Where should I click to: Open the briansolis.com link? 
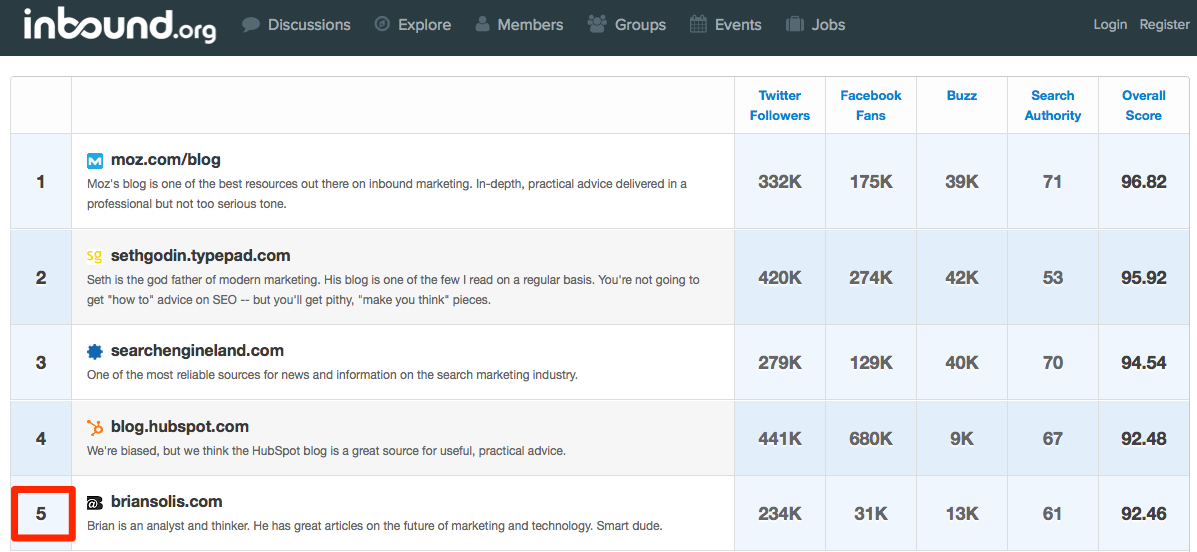tap(166, 502)
